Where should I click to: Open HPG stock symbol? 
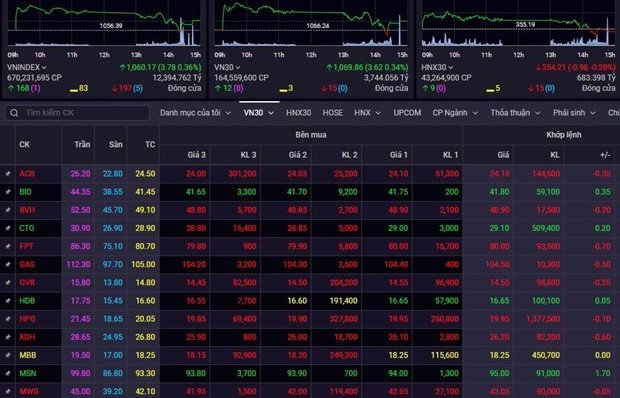27,319
